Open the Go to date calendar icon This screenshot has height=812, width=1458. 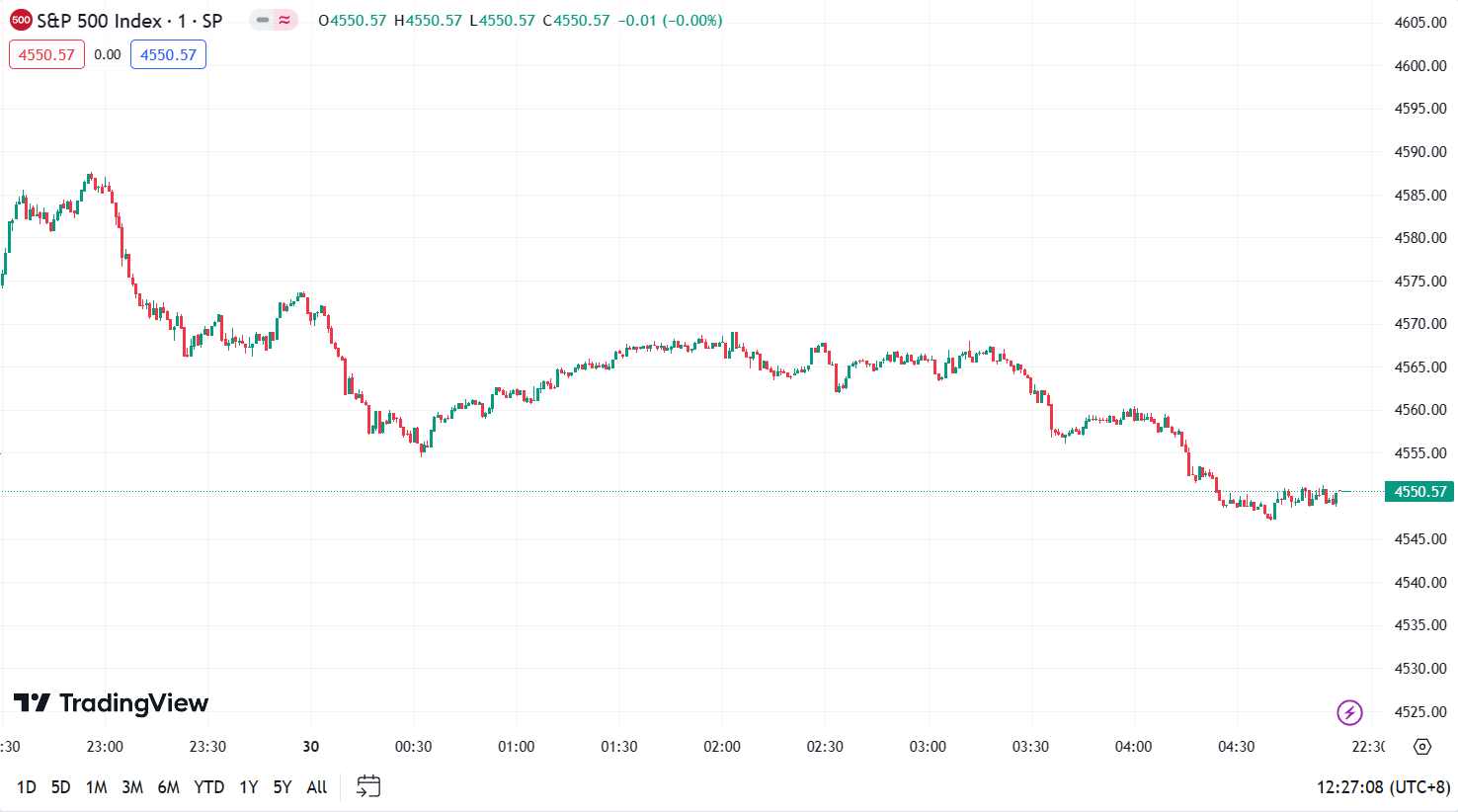click(368, 786)
